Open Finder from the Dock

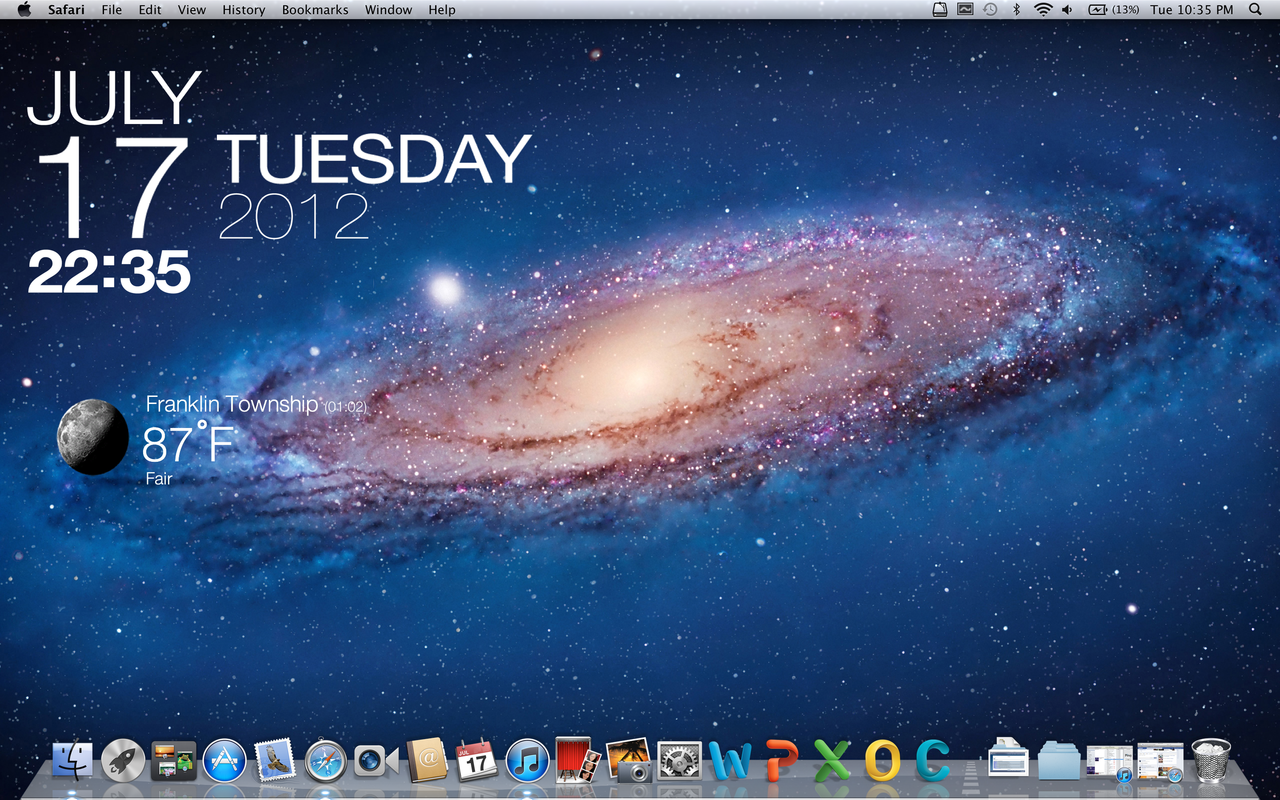pyautogui.click(x=72, y=761)
